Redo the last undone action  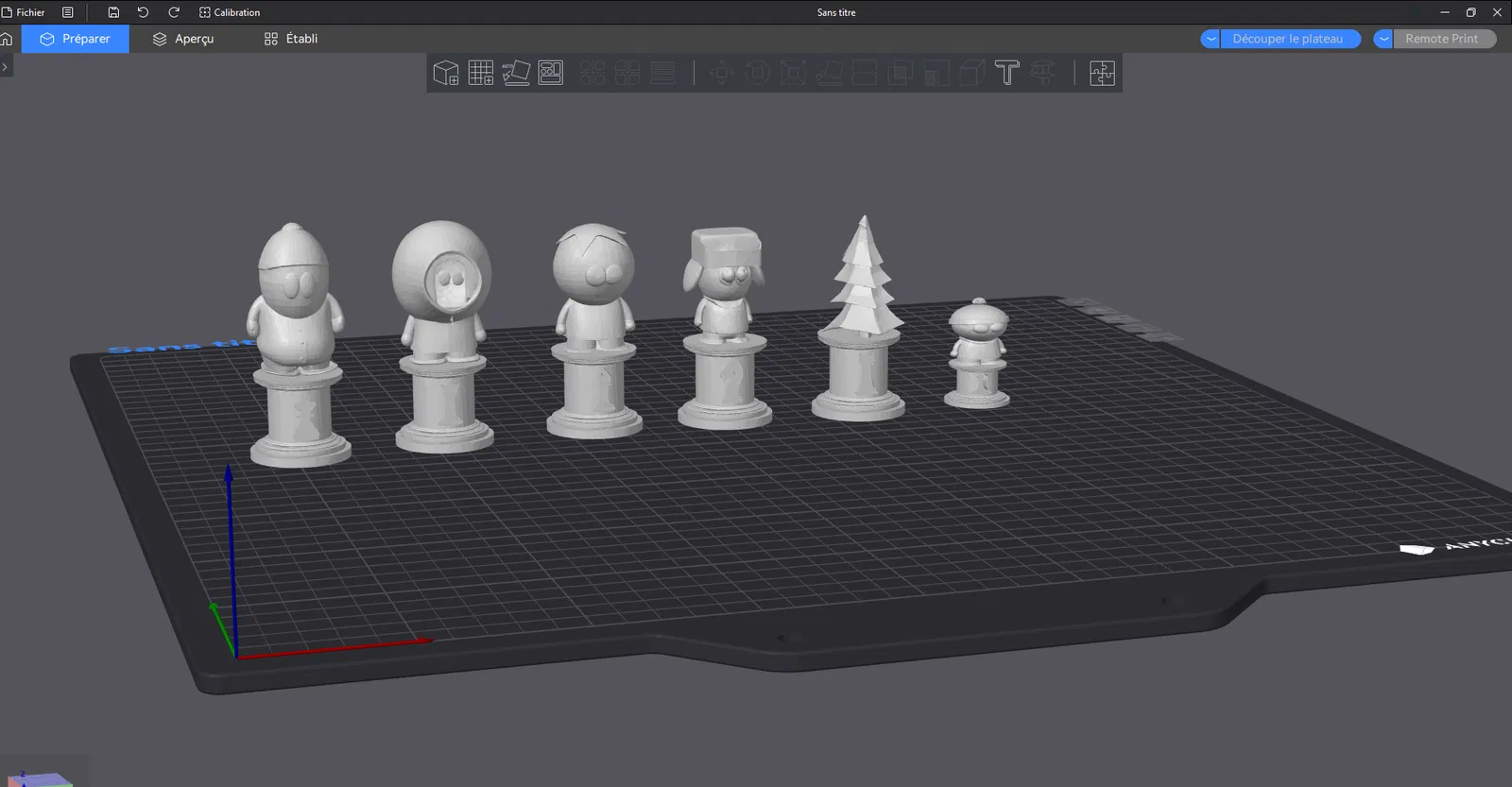click(174, 12)
